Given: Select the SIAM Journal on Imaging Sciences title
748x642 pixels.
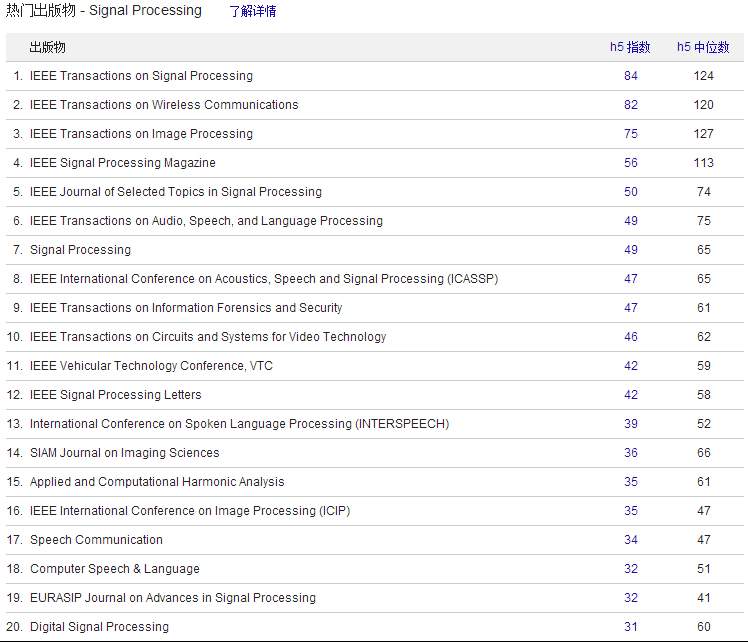Looking at the screenshot, I should pyautogui.click(x=125, y=453).
